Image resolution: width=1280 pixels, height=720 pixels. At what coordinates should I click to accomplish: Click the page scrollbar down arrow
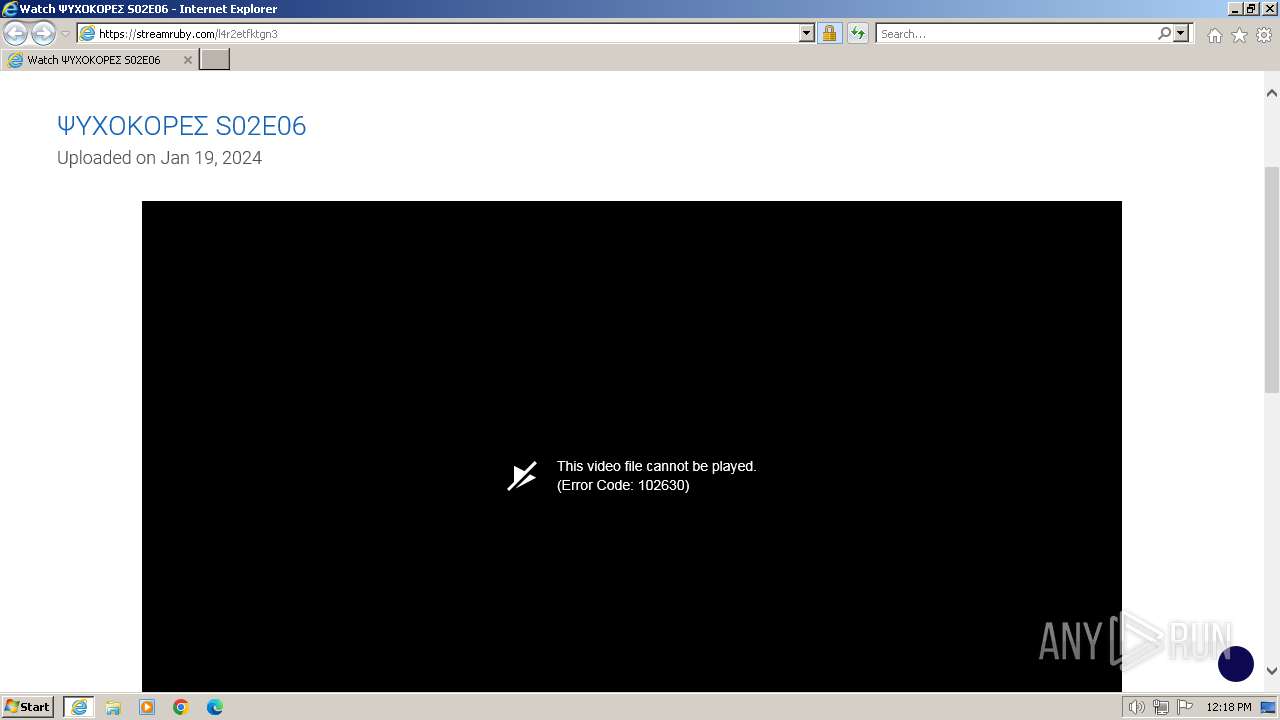(1272, 671)
